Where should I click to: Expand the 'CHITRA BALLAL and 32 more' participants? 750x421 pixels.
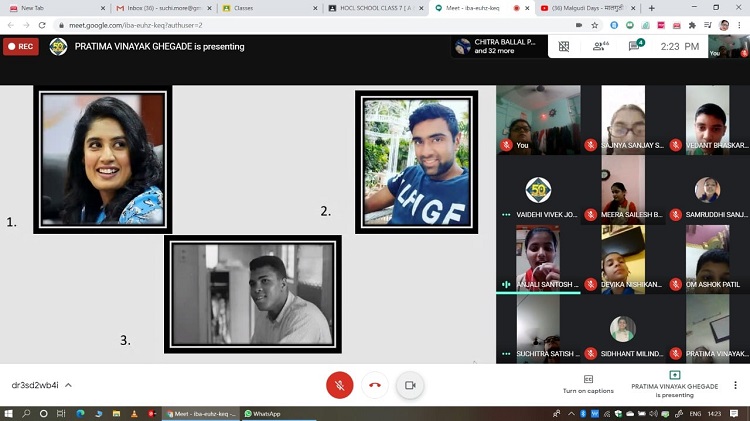[497, 46]
